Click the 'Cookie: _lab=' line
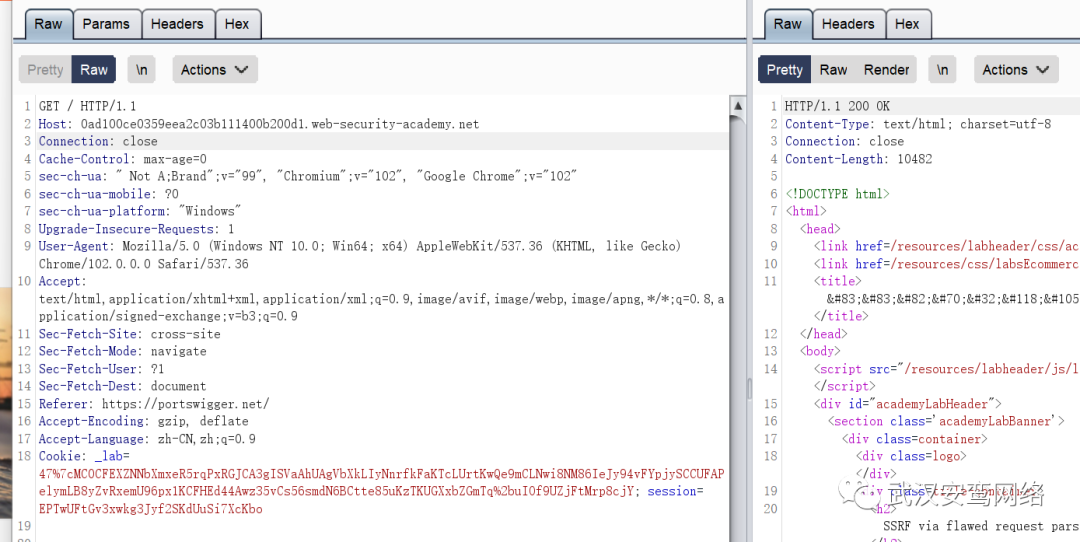Screen dimensions: 1080x542 coord(84,456)
